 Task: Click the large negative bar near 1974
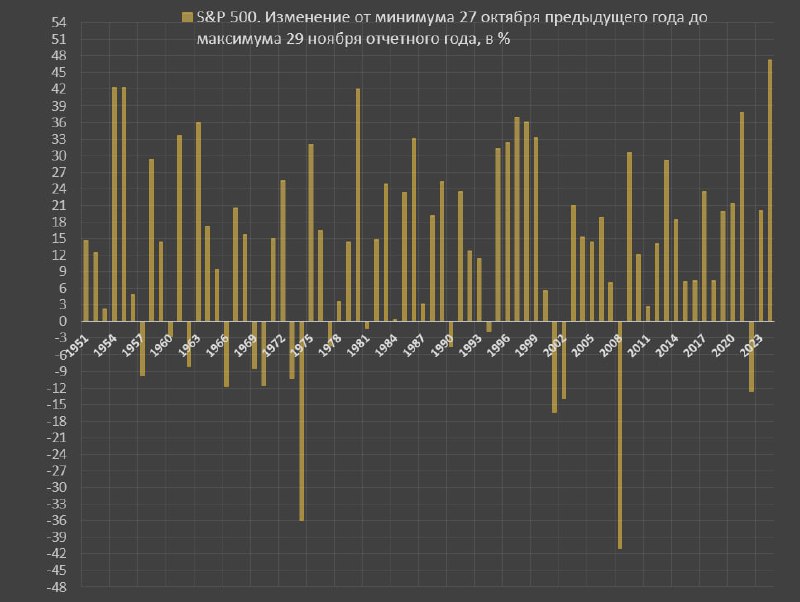(x=302, y=421)
